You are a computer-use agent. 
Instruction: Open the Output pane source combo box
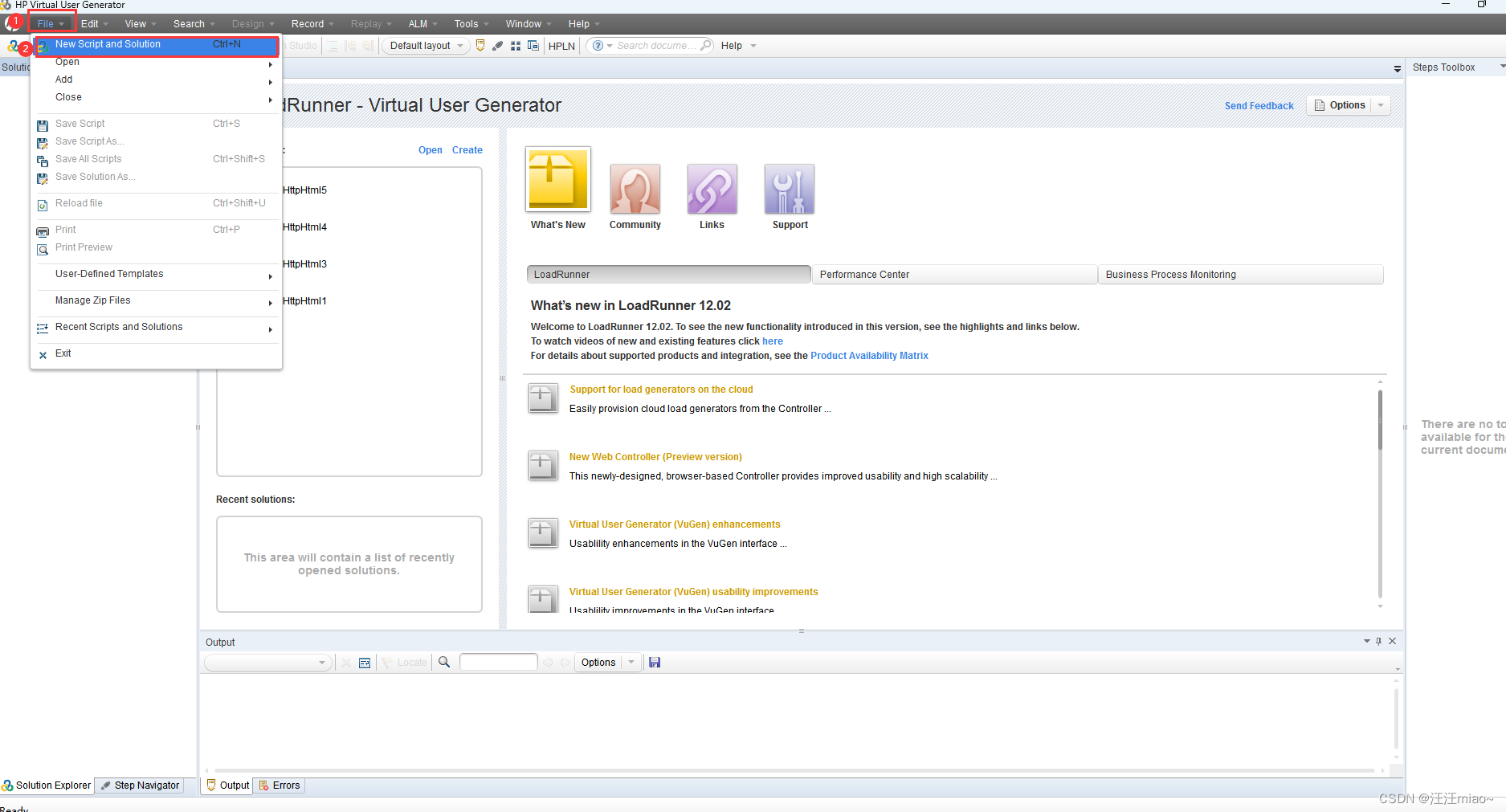tap(267, 663)
